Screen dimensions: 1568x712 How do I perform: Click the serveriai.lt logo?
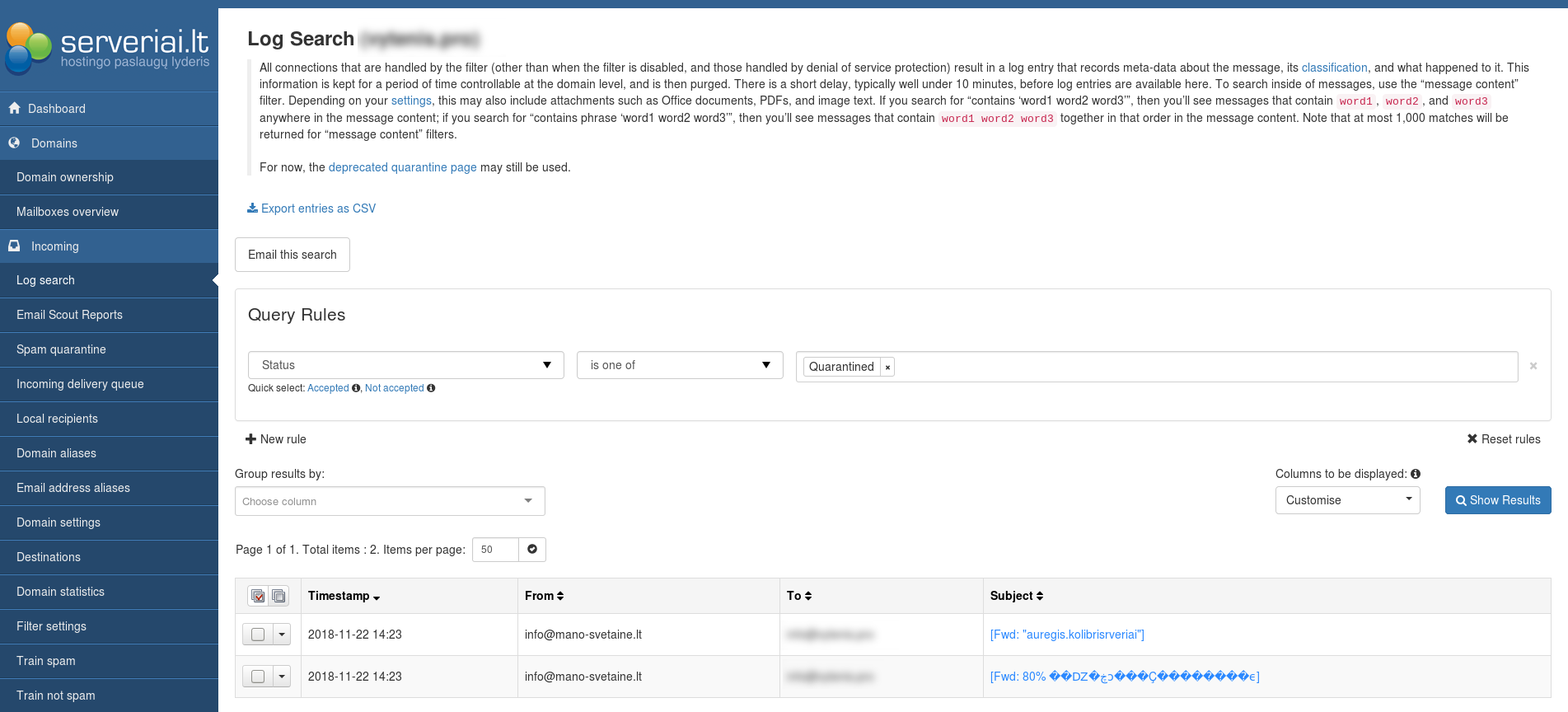(109, 48)
